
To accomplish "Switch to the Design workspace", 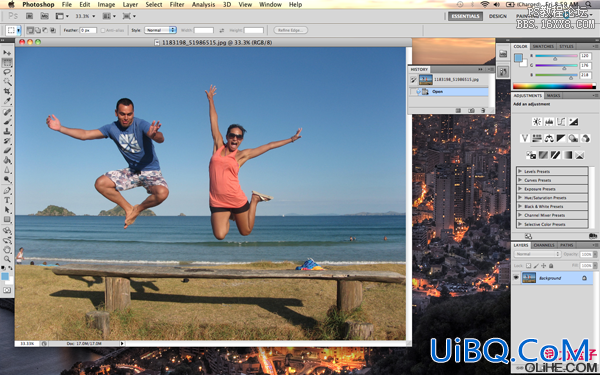I will (498, 16).
